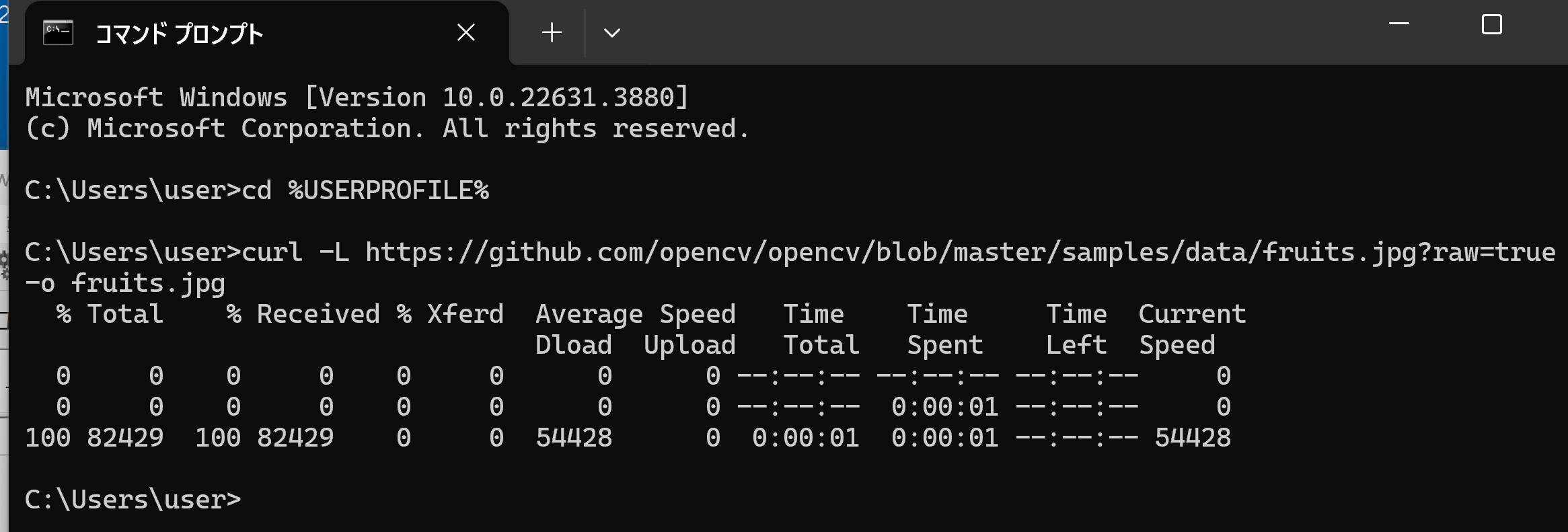Click the "Average Speed" column header
The width and height of the screenshot is (1568, 532).
[636, 314]
